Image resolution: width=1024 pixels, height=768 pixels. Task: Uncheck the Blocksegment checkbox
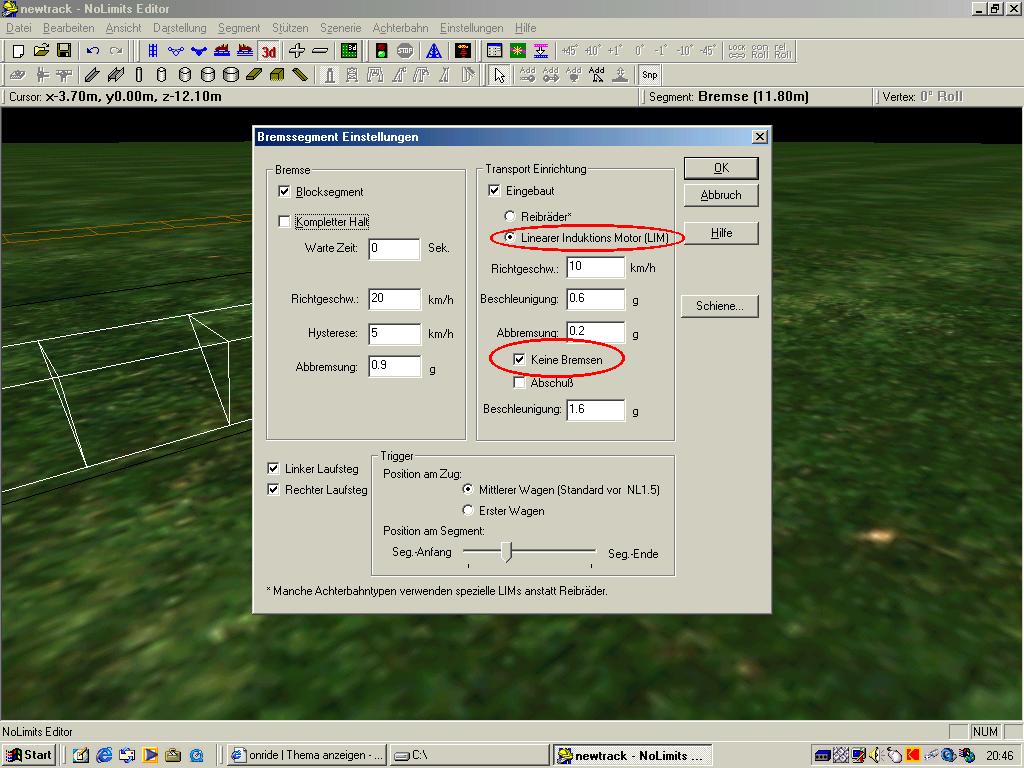(284, 191)
